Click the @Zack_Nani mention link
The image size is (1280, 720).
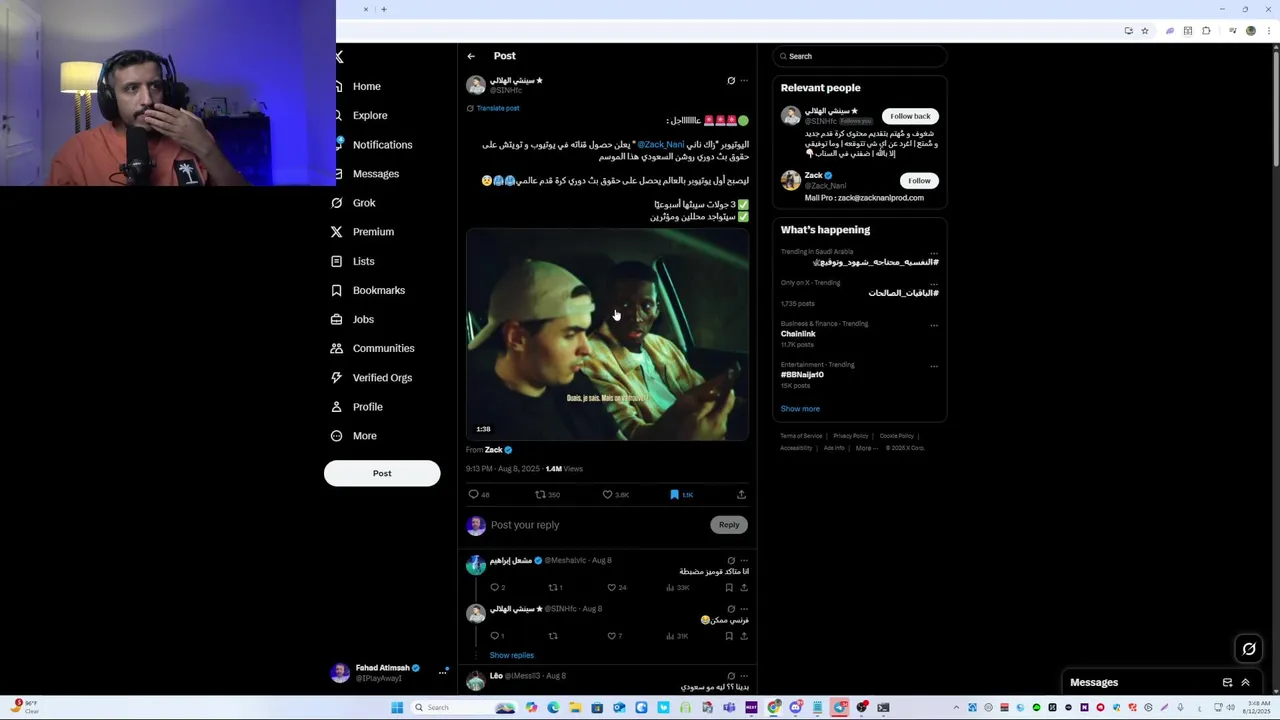point(661,144)
